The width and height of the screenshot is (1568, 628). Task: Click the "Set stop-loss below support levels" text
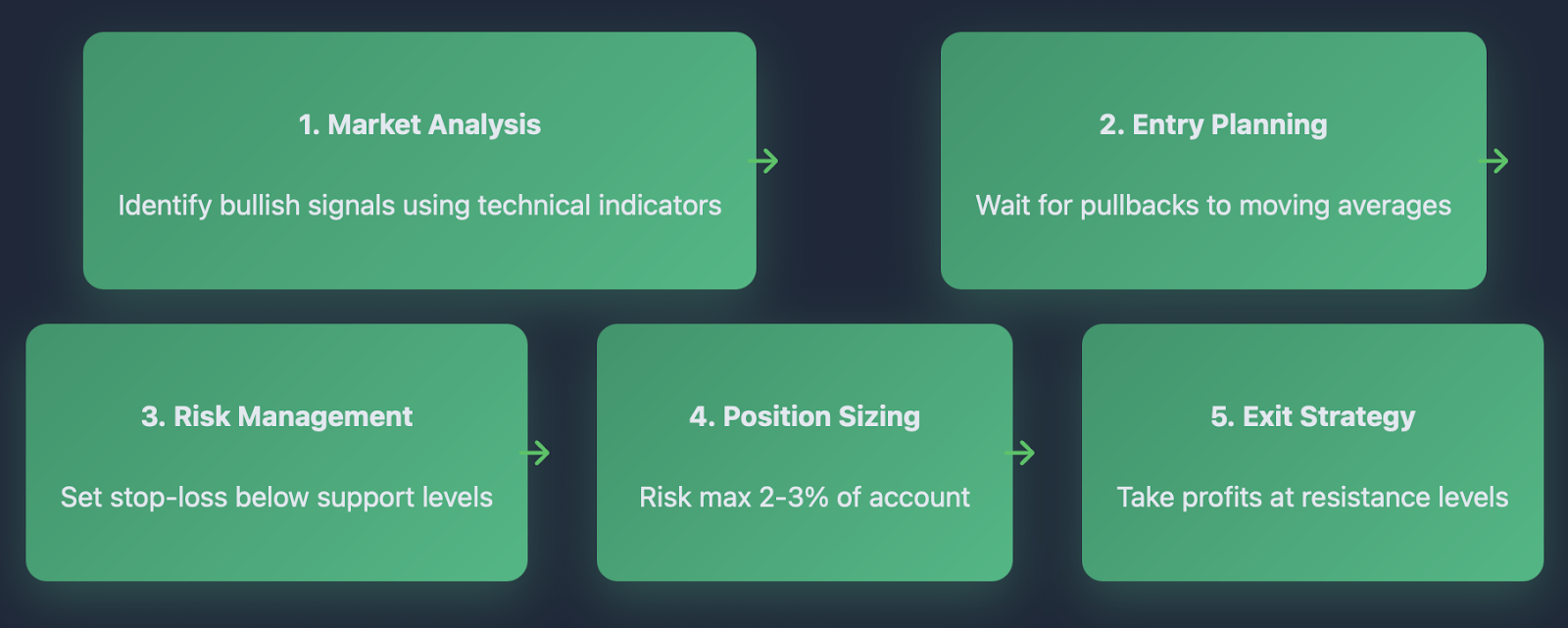click(x=276, y=497)
